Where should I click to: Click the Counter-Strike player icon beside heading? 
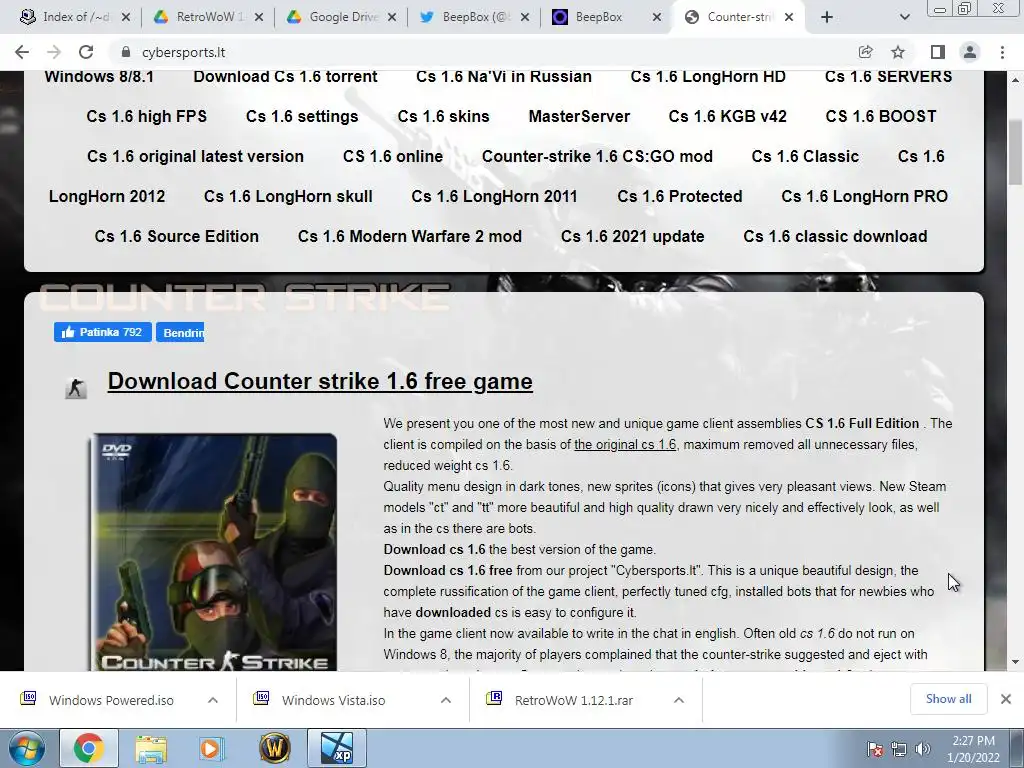76,388
